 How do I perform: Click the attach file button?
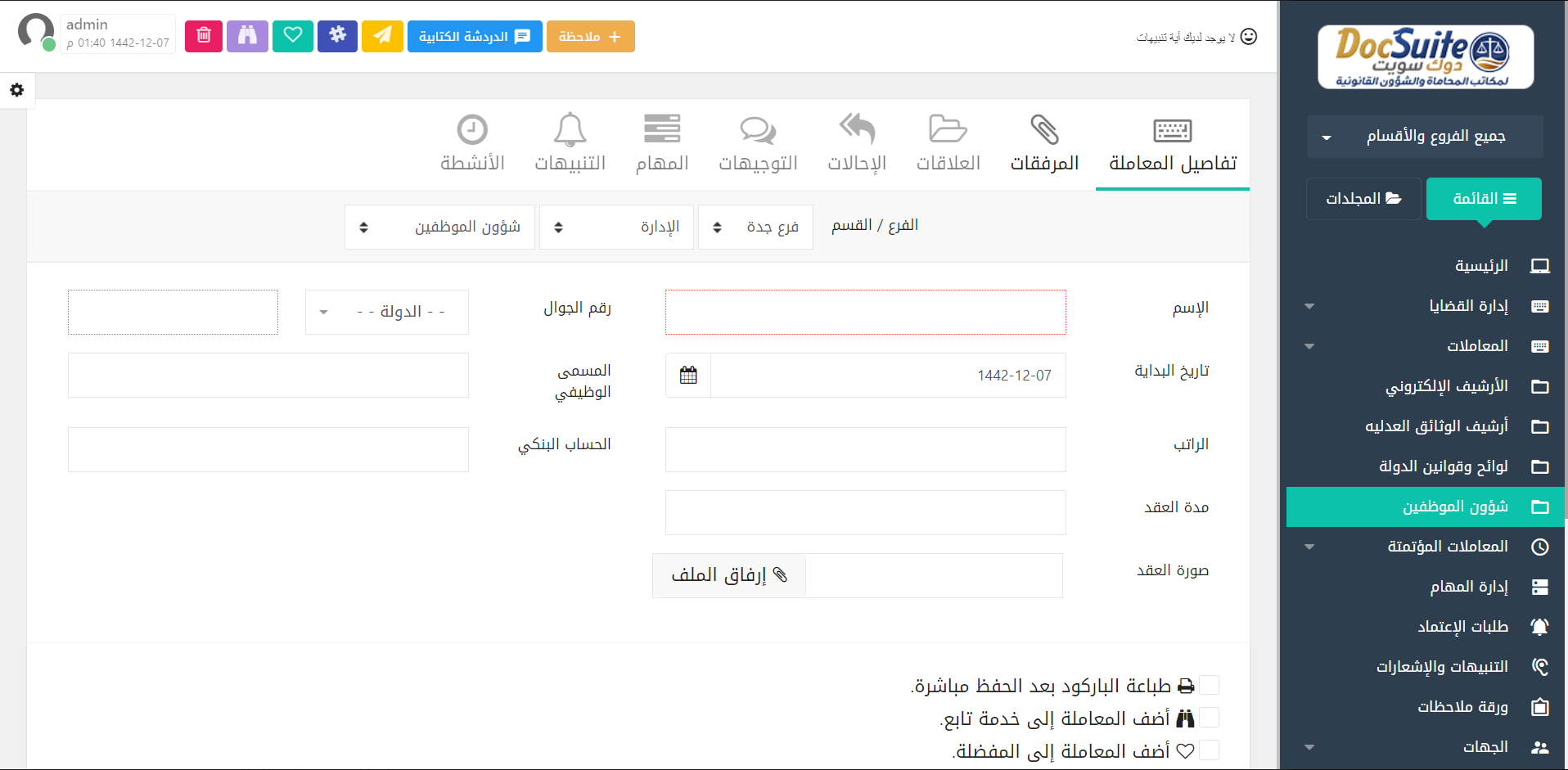[729, 575]
